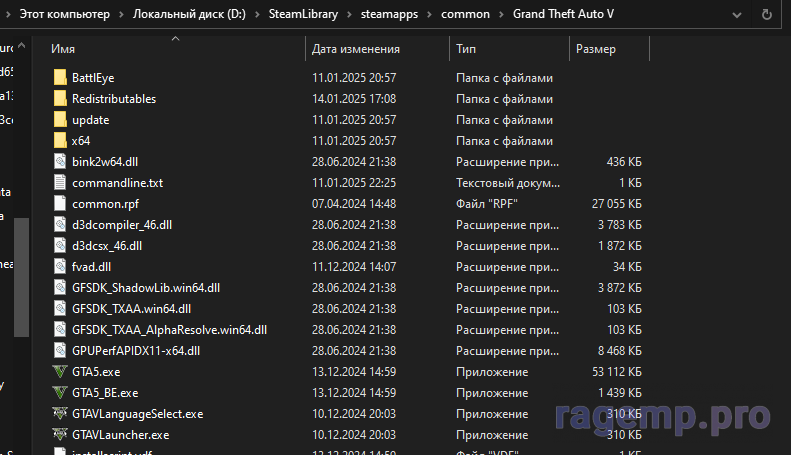Sort by the Размер column header
791x455 pixels.
click(x=609, y=49)
